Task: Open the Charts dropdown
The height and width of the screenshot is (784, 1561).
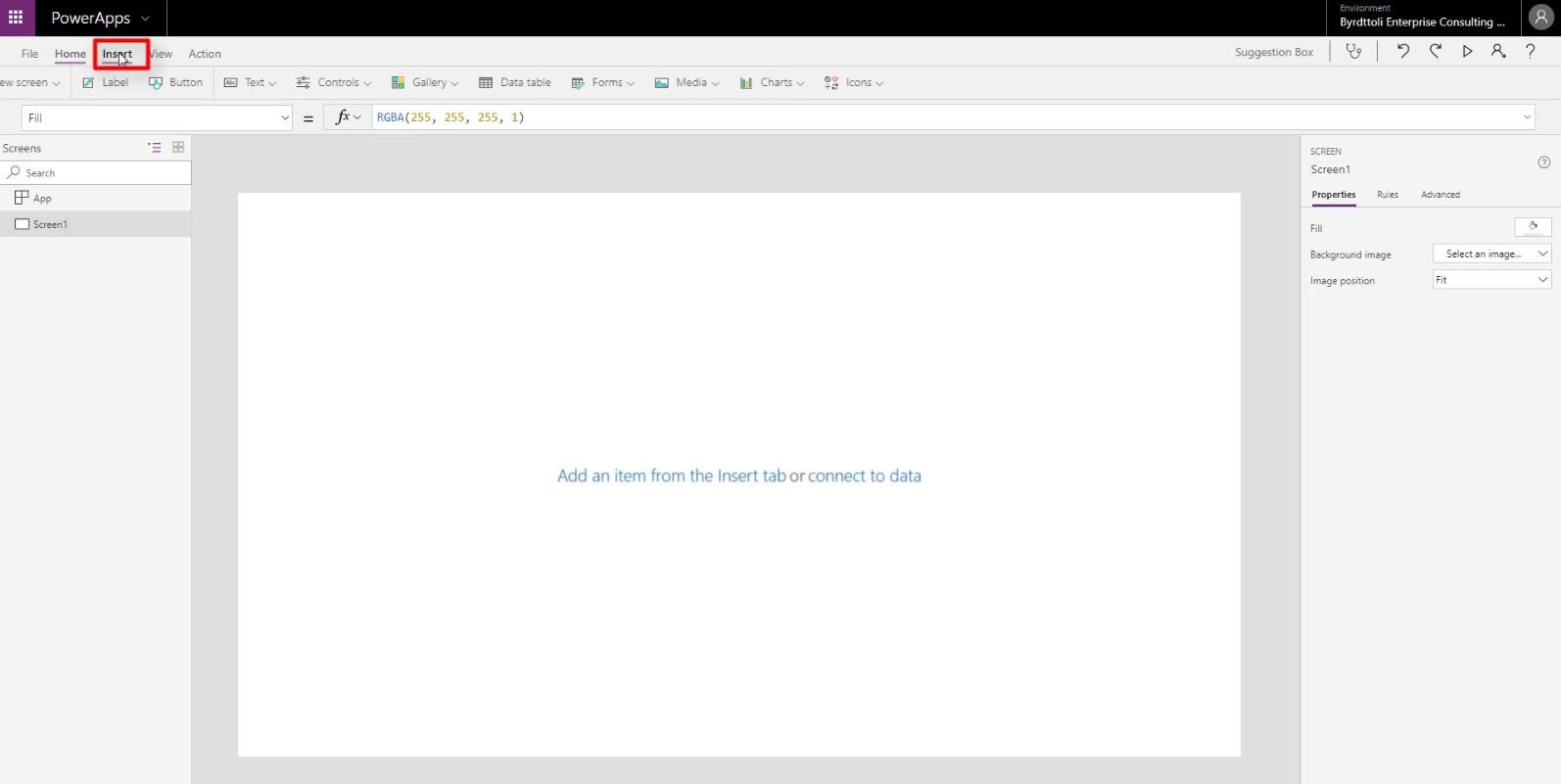Action: 772,82
